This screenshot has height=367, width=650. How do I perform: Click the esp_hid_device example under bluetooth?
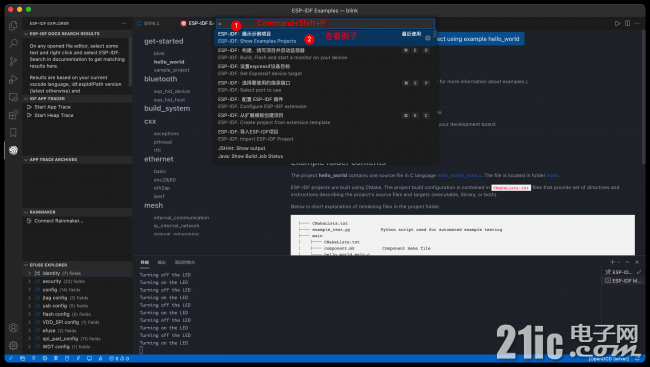[x=172, y=91]
